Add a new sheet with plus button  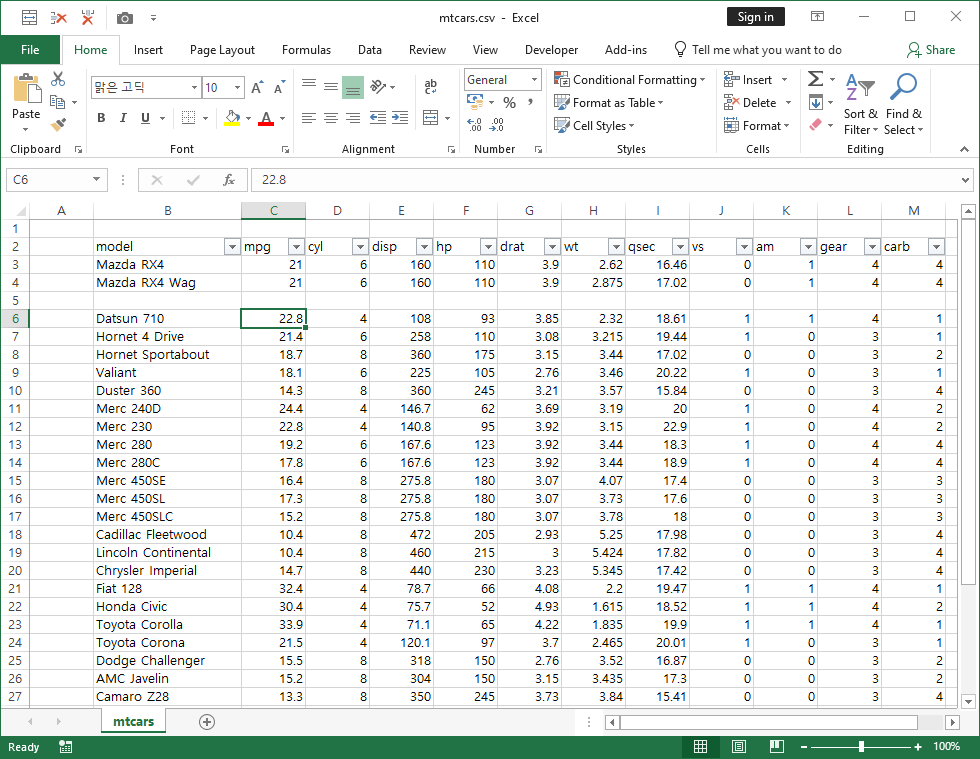pos(207,722)
